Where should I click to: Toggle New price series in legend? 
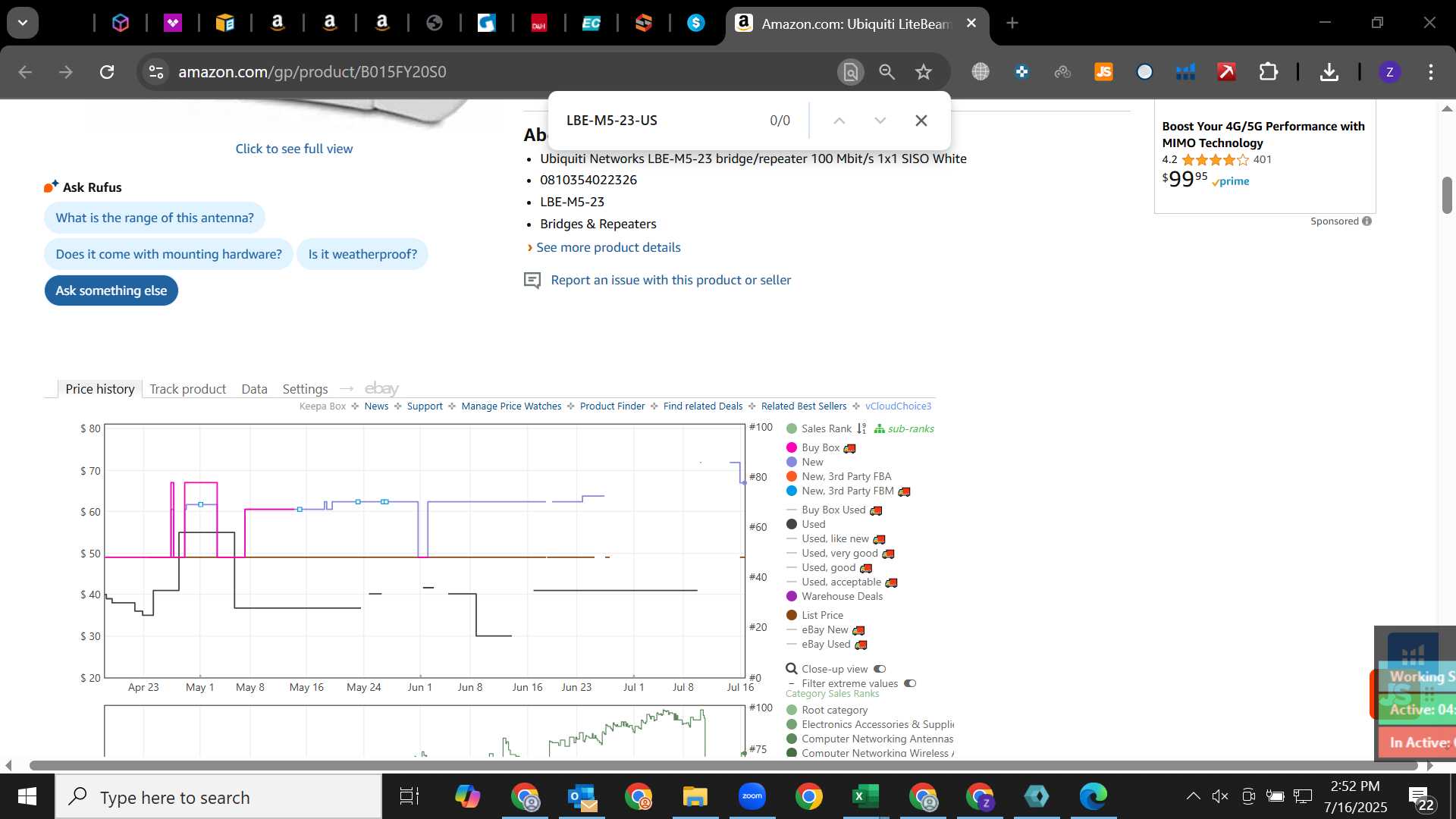point(805,462)
